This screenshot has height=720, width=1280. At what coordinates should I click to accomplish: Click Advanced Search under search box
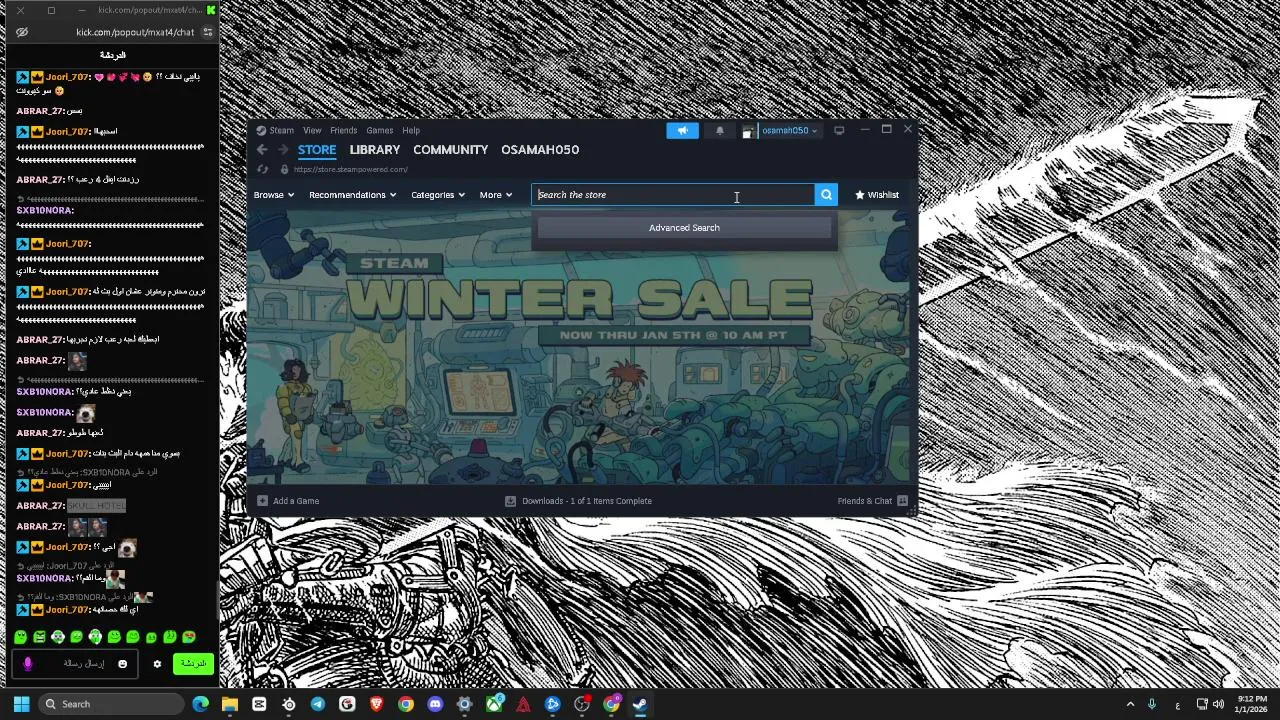684,228
